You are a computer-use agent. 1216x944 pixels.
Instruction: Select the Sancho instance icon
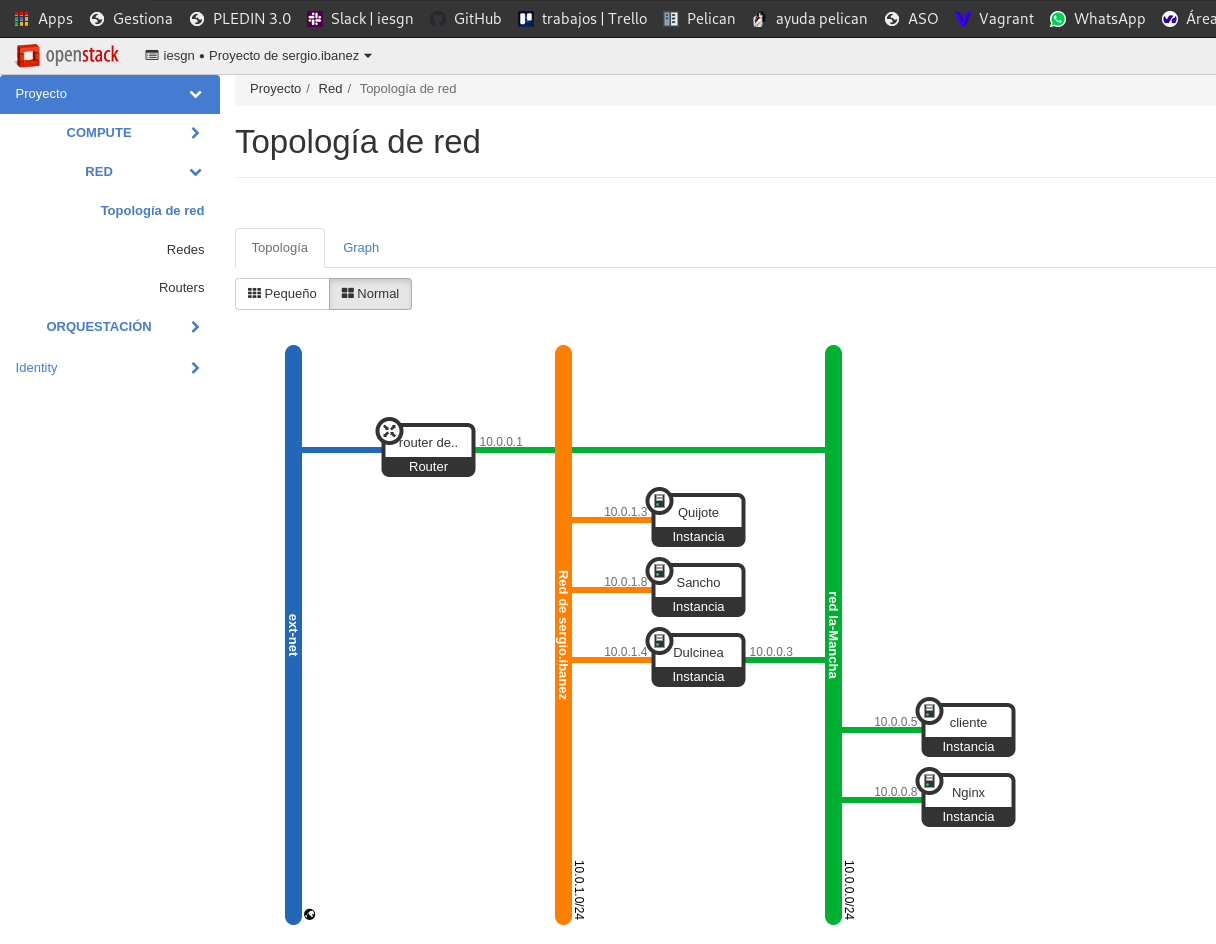click(659, 570)
